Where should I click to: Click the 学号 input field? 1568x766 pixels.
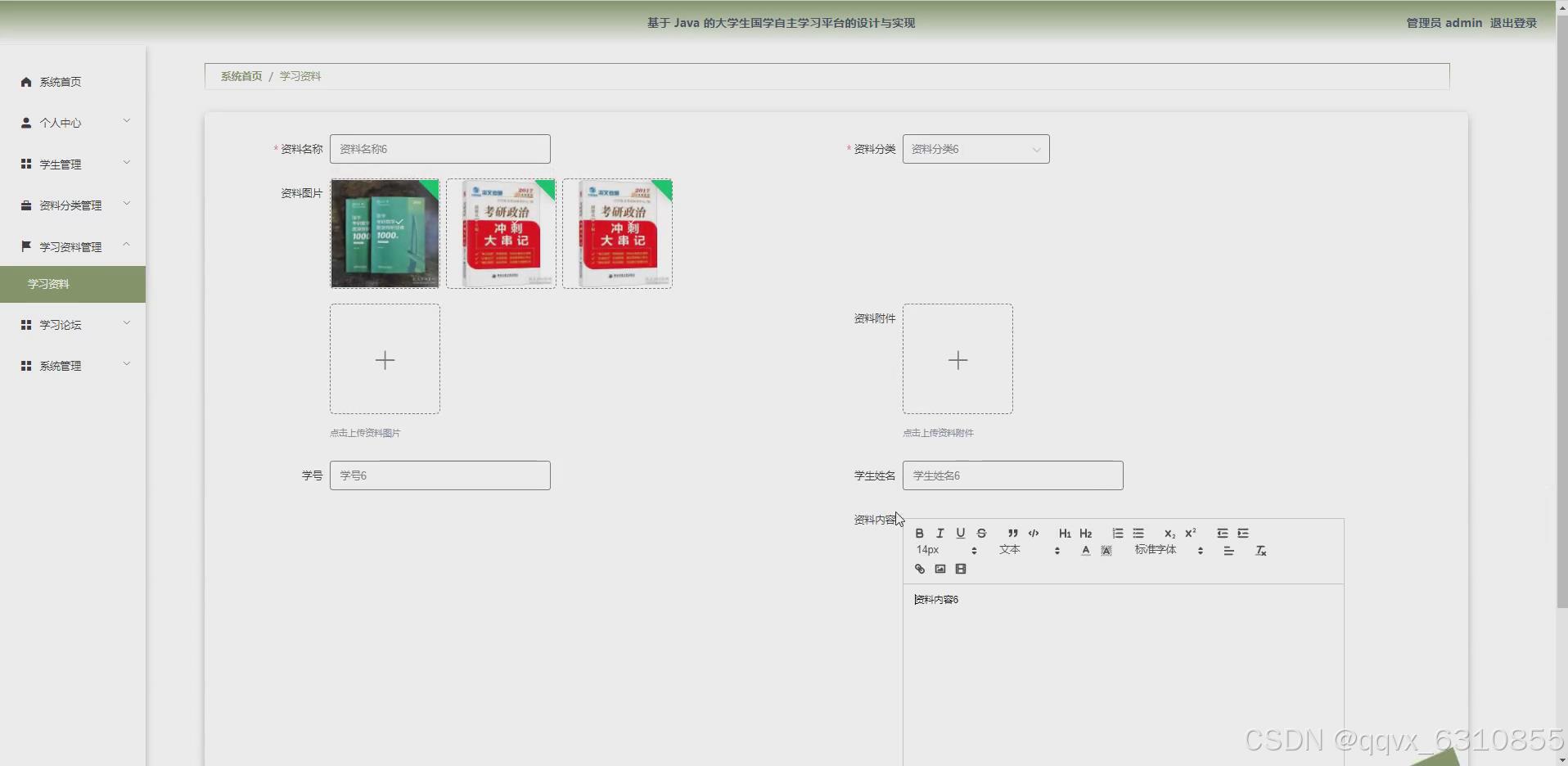pos(439,475)
